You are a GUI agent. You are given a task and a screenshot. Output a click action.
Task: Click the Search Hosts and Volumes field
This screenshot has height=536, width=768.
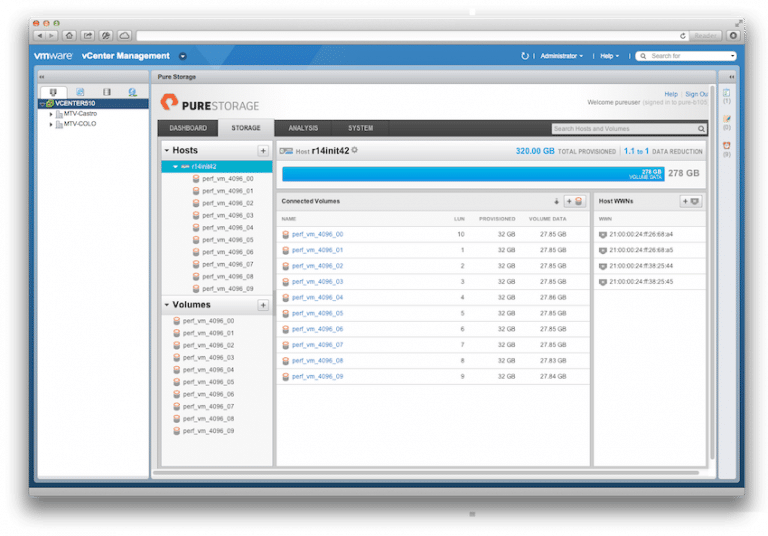[x=624, y=129]
